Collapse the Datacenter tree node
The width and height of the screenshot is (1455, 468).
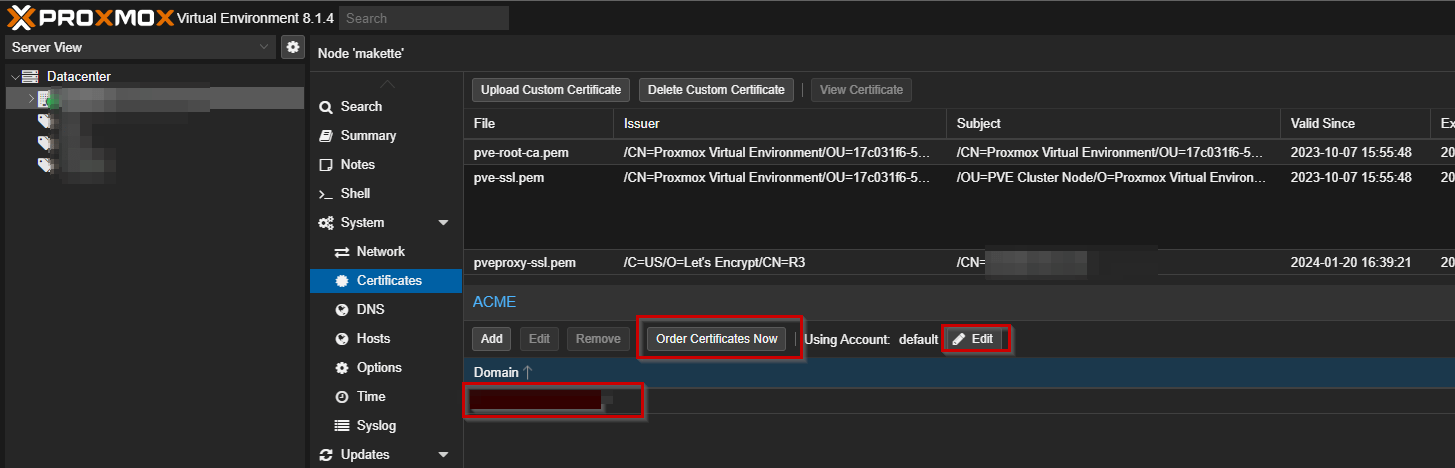coord(13,76)
